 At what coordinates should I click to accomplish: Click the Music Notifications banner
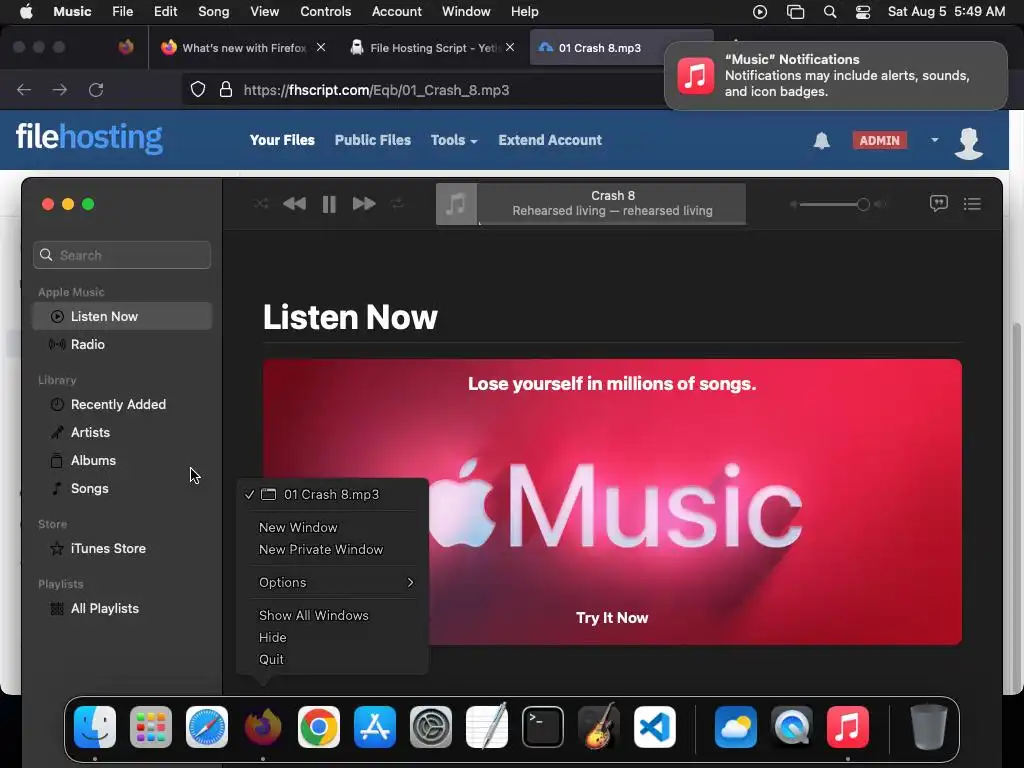[836, 76]
